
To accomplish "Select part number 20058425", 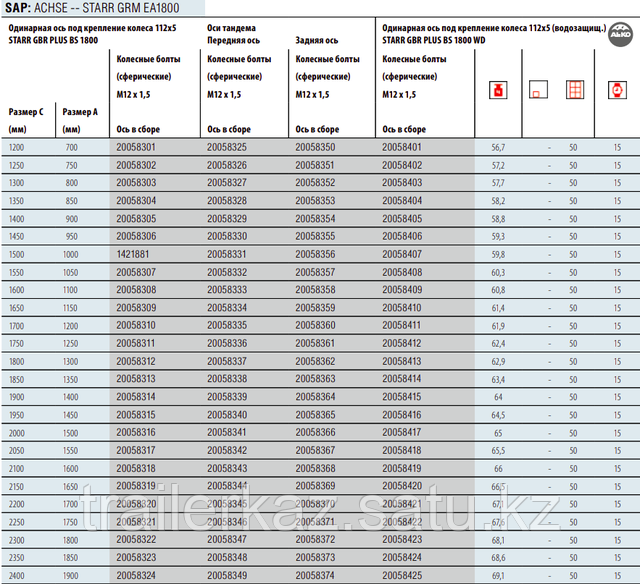I will click(x=402, y=575).
